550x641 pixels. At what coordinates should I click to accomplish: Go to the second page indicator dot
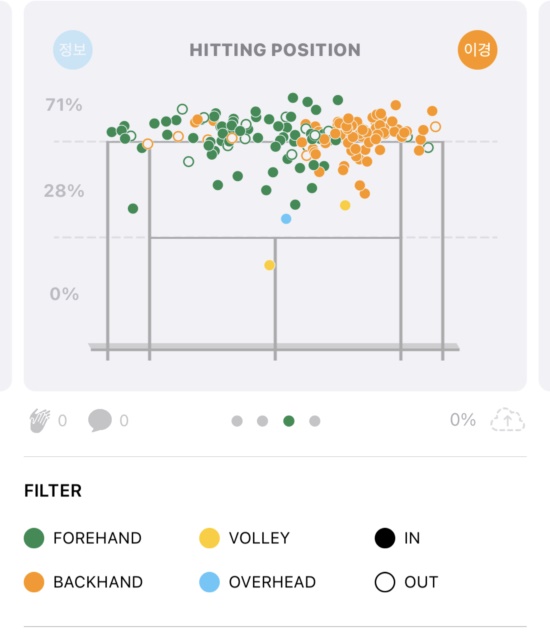[263, 421]
